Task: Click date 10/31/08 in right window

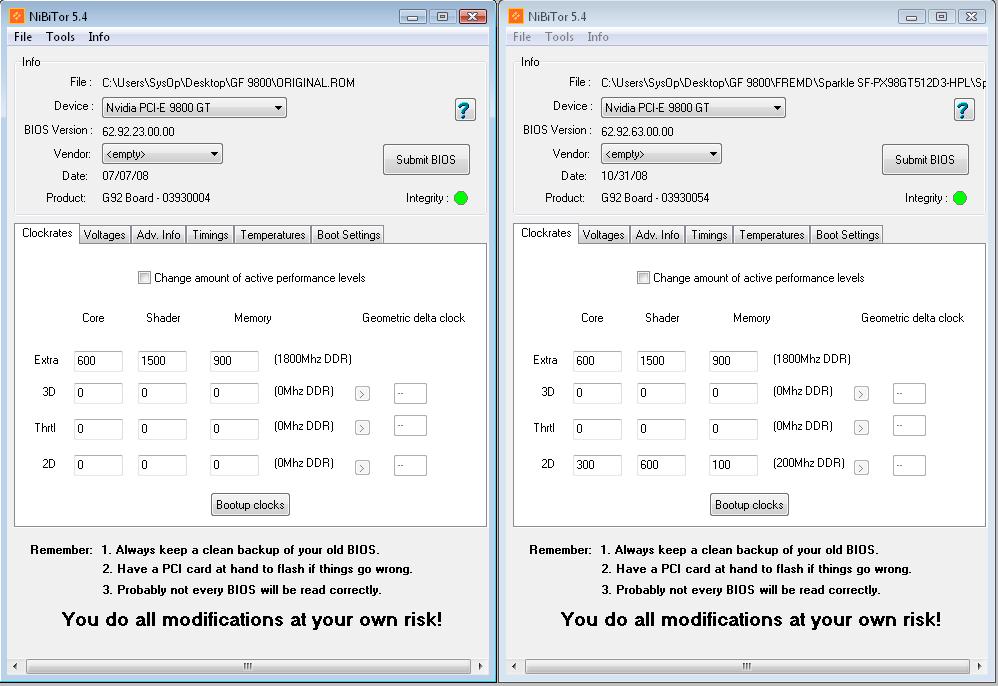Action: (x=624, y=176)
